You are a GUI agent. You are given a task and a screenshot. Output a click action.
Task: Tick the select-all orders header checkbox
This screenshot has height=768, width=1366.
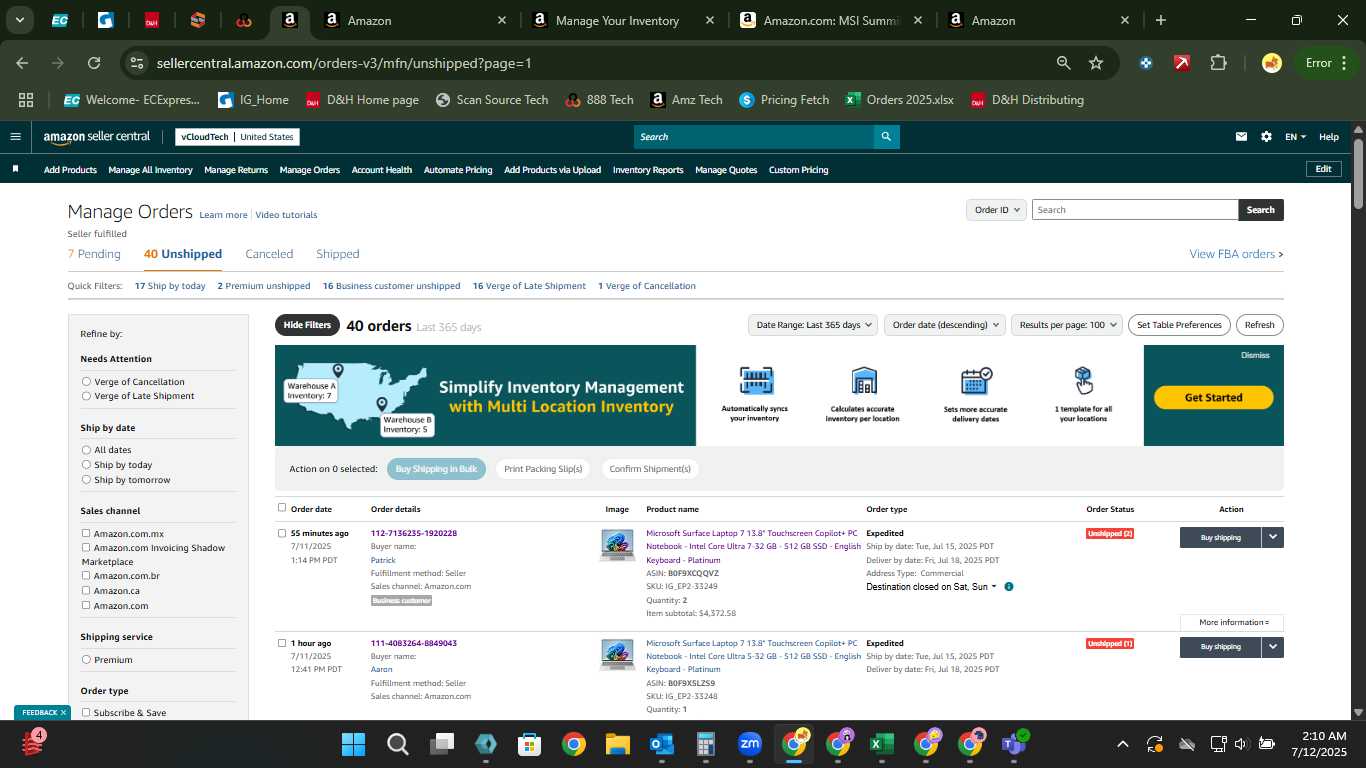point(282,508)
